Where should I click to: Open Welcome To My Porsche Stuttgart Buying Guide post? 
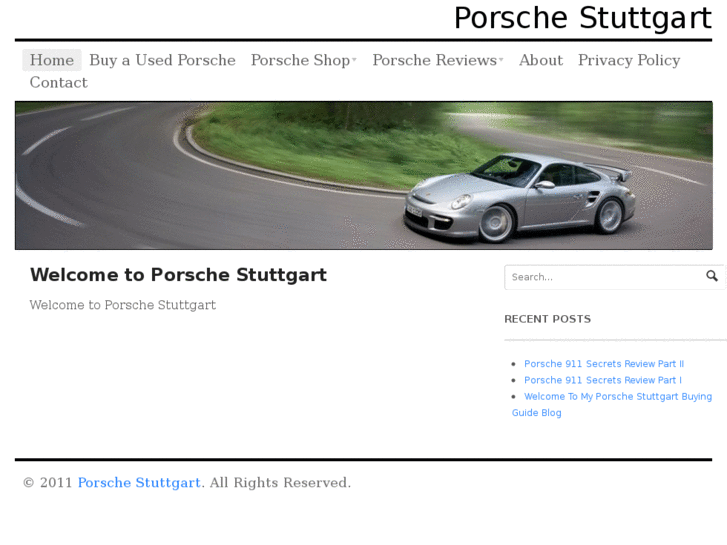point(612,404)
